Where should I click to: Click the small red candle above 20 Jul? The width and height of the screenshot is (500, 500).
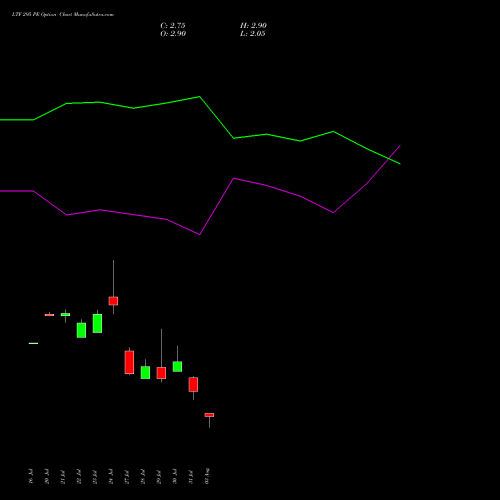click(49, 315)
